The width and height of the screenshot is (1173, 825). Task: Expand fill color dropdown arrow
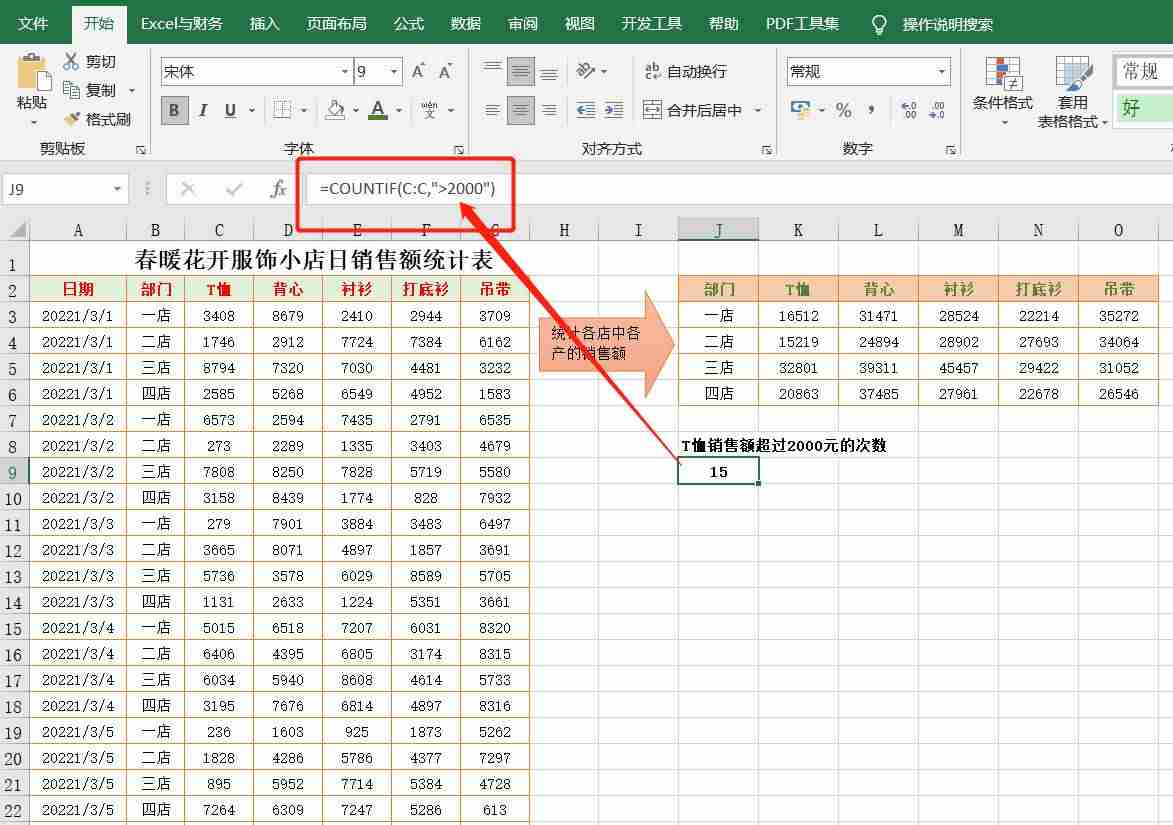click(356, 110)
